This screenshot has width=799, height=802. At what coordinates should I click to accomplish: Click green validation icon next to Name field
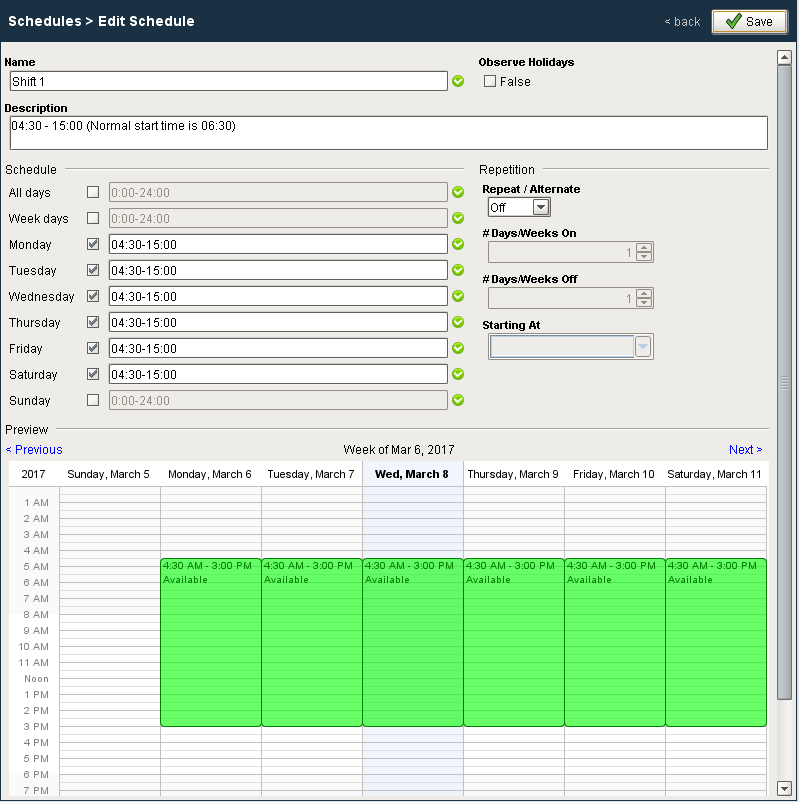pos(458,81)
